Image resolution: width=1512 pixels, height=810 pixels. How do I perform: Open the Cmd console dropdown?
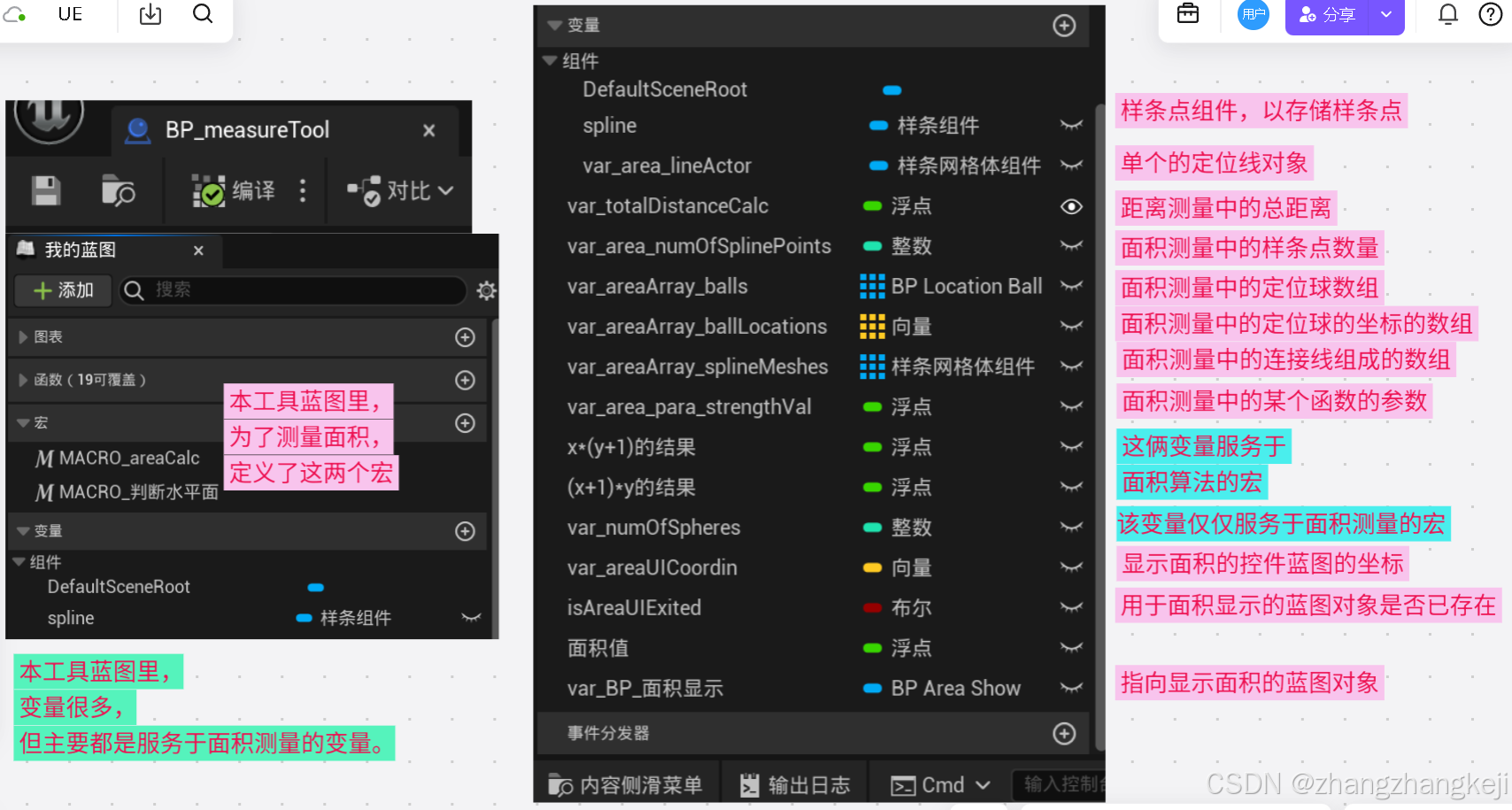click(x=940, y=783)
